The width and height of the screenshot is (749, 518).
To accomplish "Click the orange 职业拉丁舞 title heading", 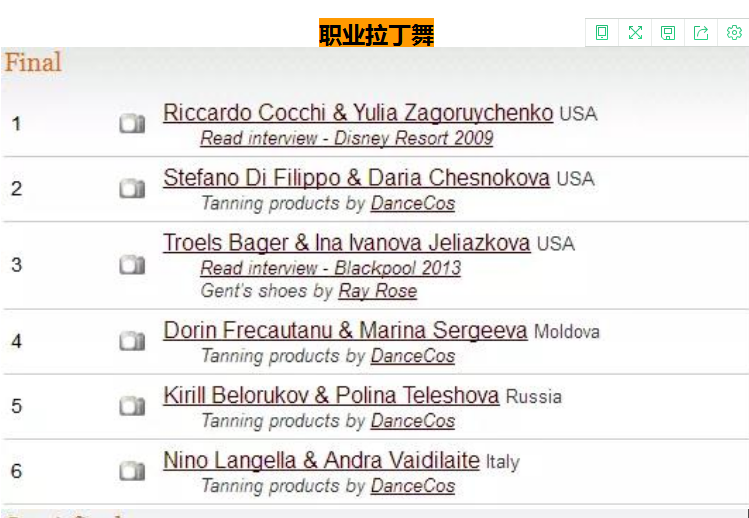I will 376,33.
